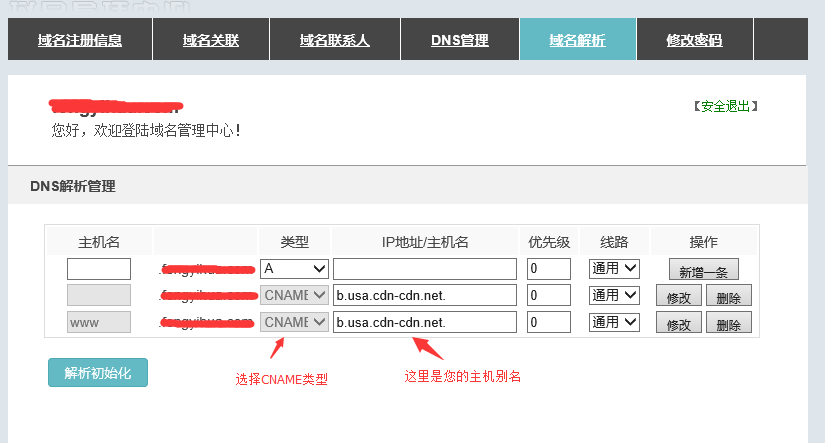
Task: Open the 域名注册信息 tab
Action: click(x=80, y=39)
